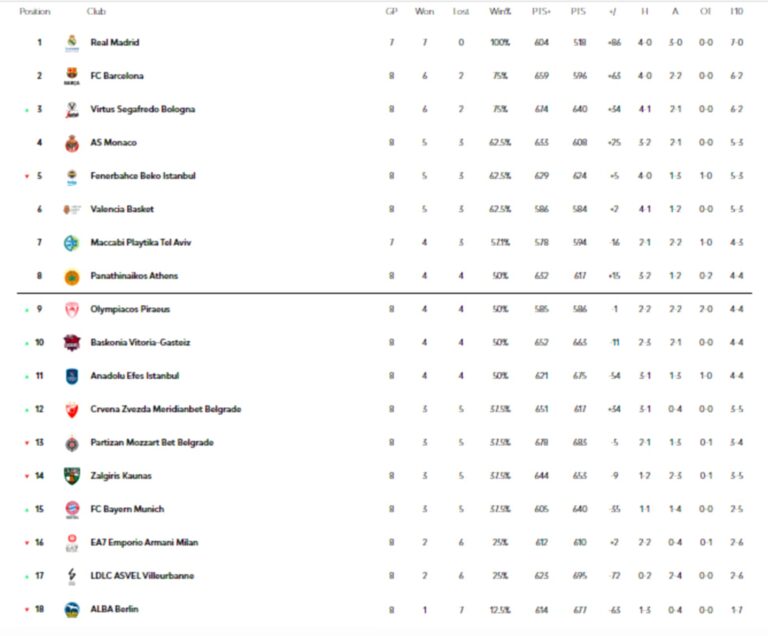768x636 pixels.
Task: Click the Virtus Segafredo Bologna logo
Action: [71, 110]
